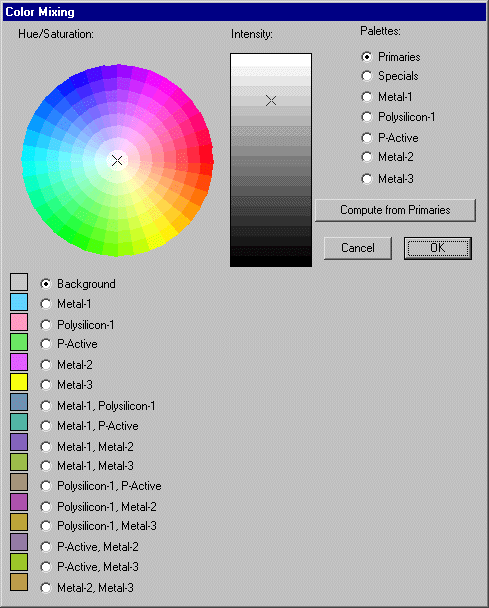The width and height of the screenshot is (489, 608).
Task: Click the Metal-1, Polysilicon-1 steel blue swatch
Action: 19,402
